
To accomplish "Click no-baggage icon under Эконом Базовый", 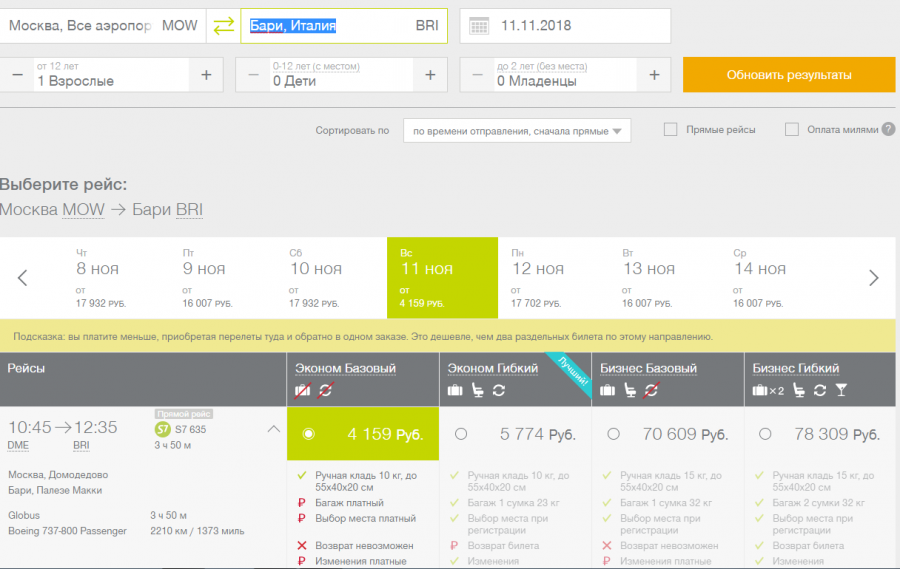I will point(302,390).
